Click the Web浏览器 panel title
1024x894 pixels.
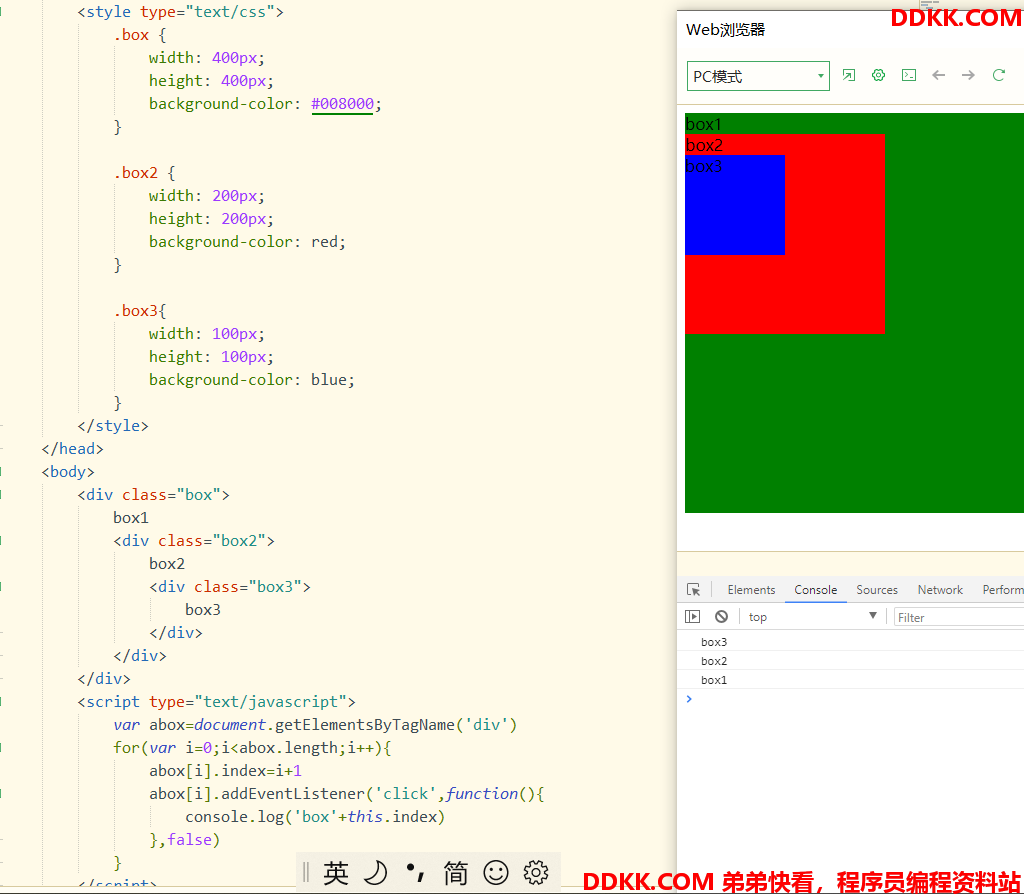pos(725,29)
